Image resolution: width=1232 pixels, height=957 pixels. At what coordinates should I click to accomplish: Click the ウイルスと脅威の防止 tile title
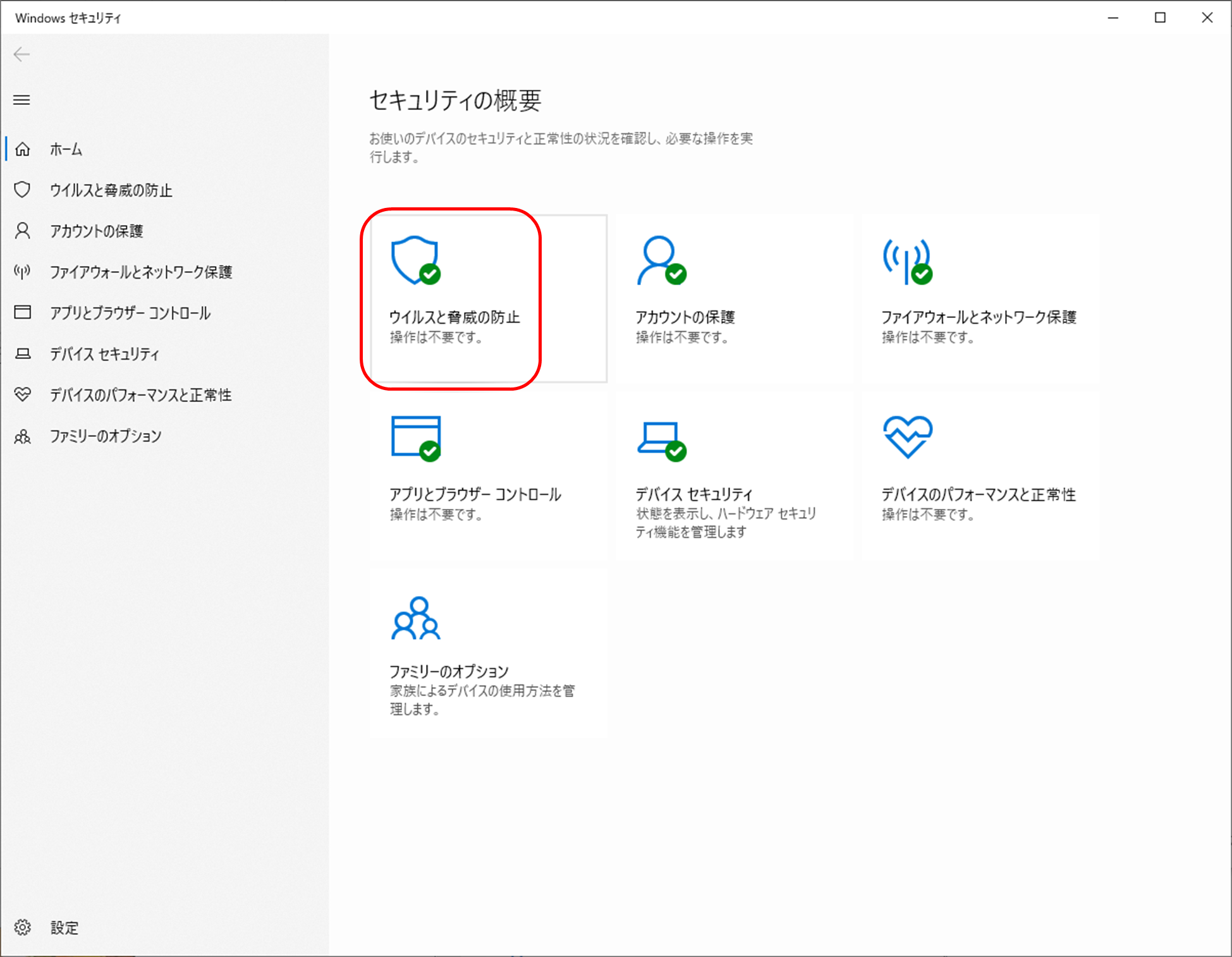tap(454, 317)
